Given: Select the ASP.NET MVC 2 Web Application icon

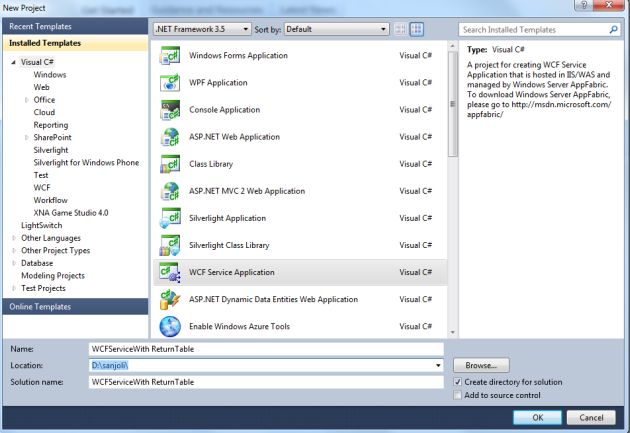Looking at the screenshot, I should 170,191.
